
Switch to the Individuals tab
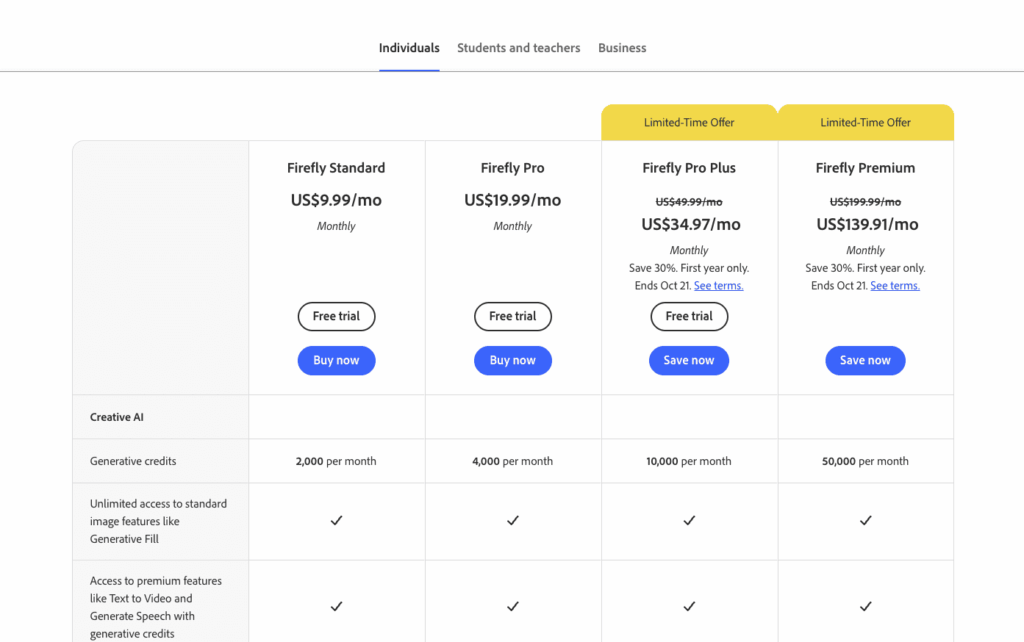click(x=409, y=48)
